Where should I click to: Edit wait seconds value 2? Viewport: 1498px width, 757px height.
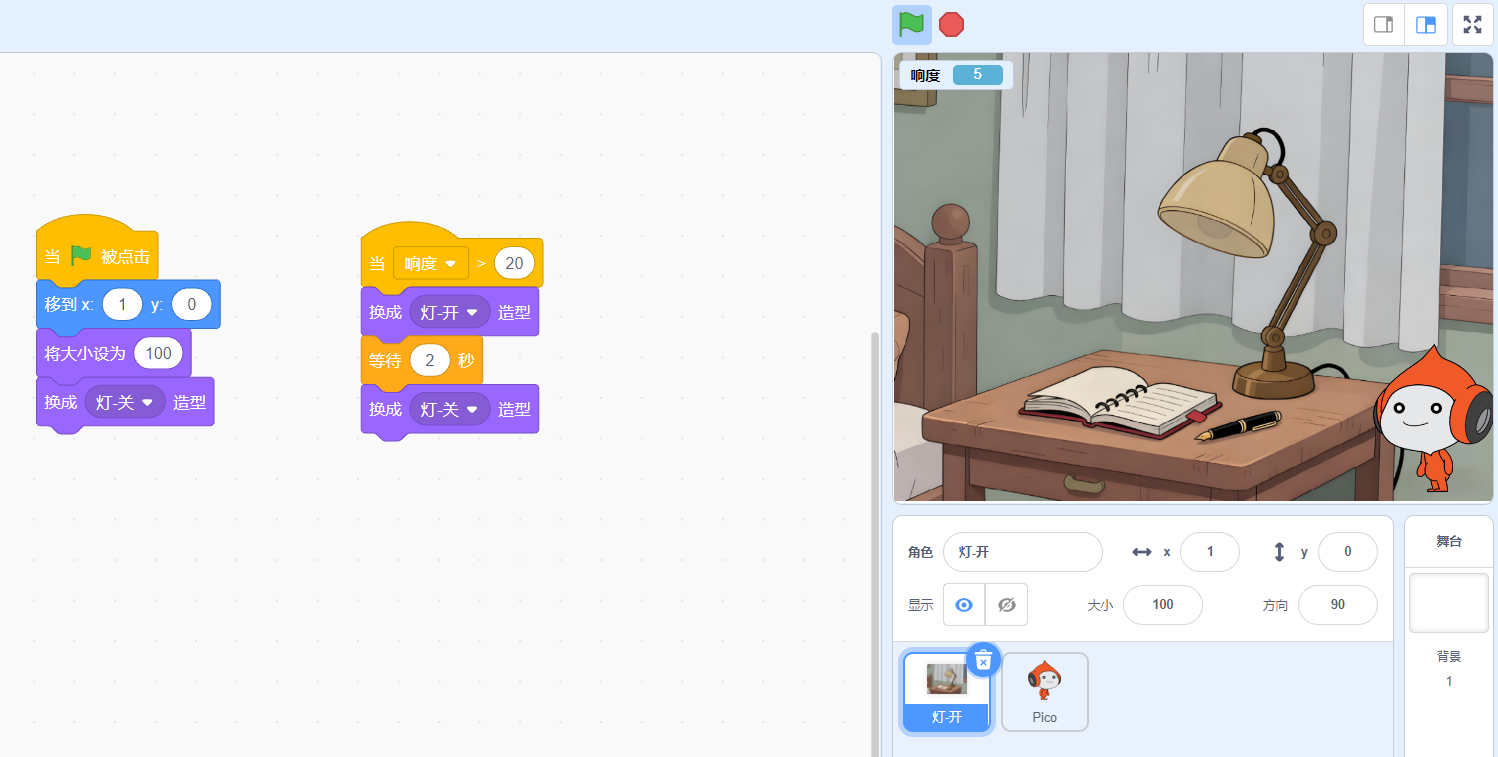430,360
